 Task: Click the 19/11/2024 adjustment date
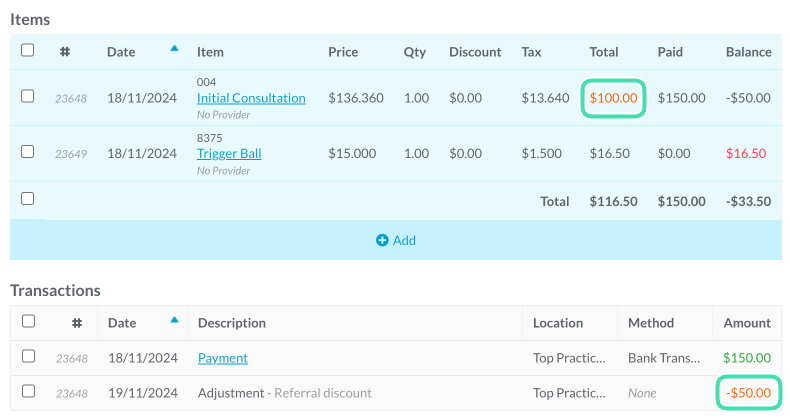143,393
